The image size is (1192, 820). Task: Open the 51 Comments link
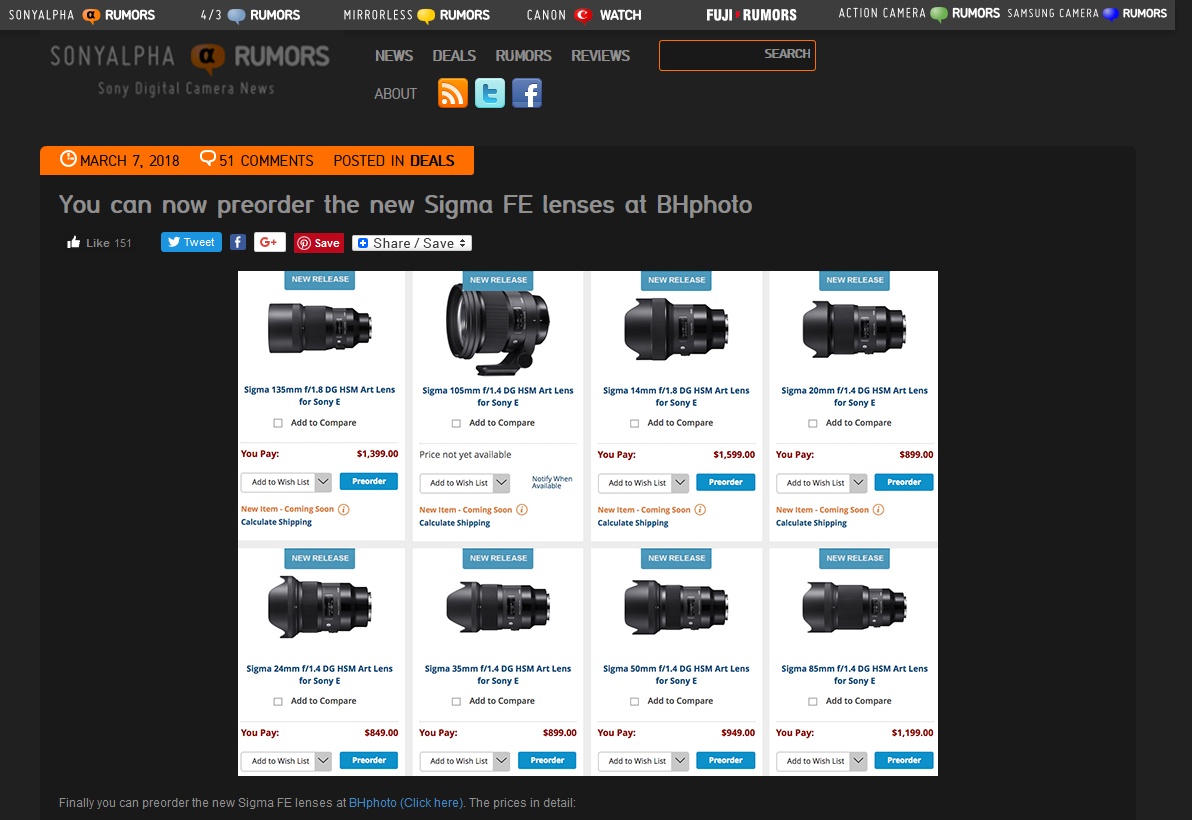pos(266,160)
